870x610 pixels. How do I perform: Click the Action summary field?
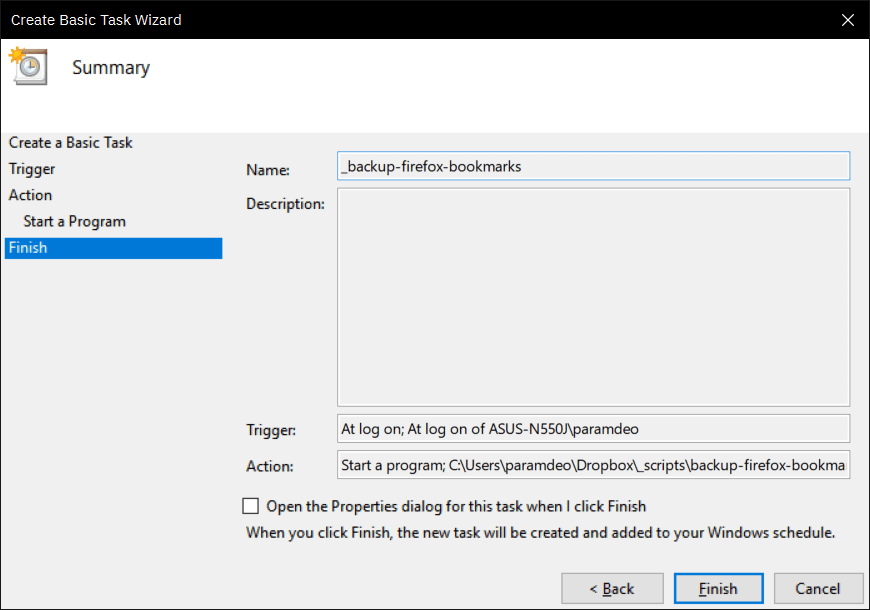(593, 465)
